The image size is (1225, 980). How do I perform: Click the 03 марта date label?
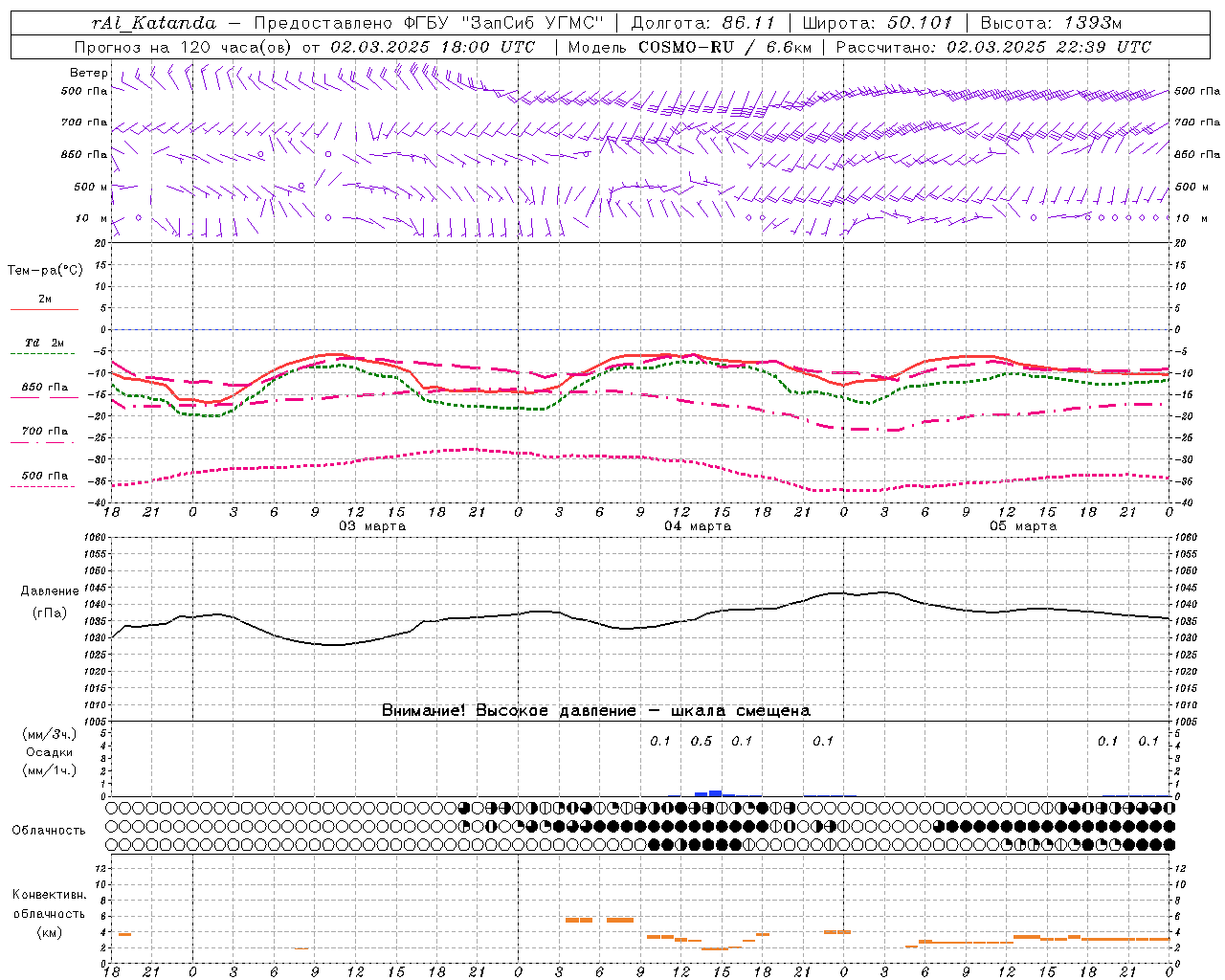(372, 526)
